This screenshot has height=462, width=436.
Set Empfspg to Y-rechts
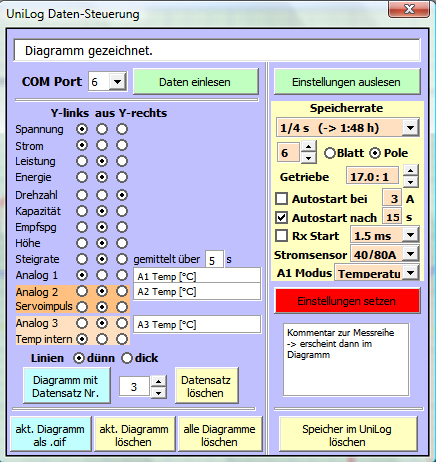[122, 227]
